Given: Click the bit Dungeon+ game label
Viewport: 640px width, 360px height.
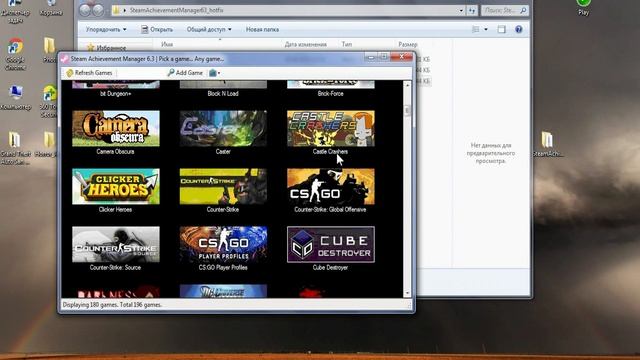Looking at the screenshot, I should click(x=116, y=93).
